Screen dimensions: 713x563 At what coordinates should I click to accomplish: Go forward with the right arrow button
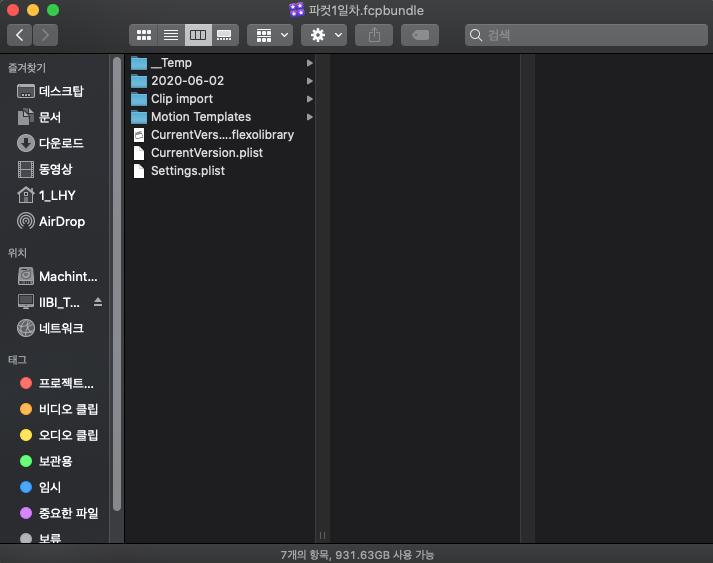45,35
